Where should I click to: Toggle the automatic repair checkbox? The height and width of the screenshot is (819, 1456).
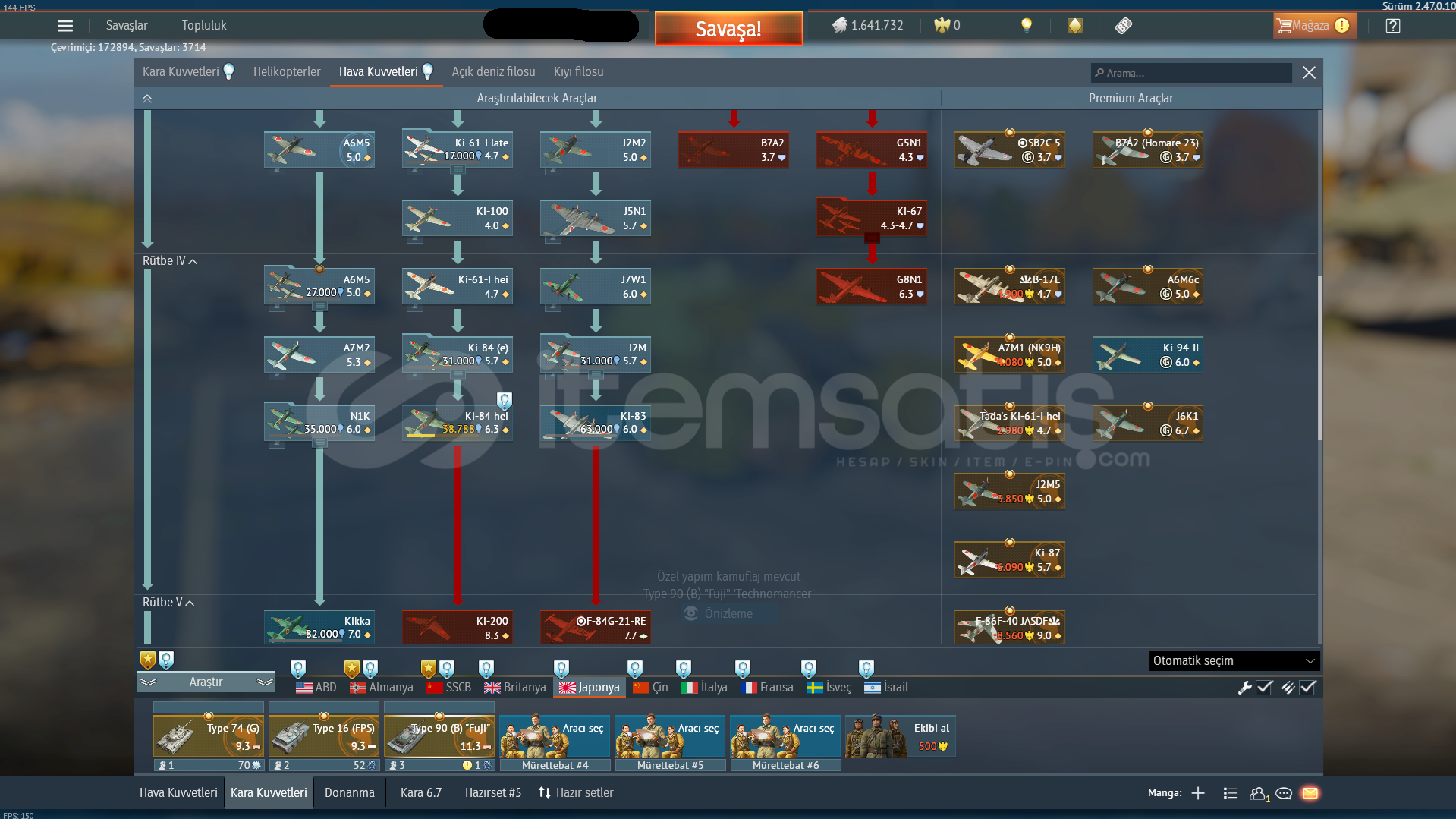(1265, 688)
